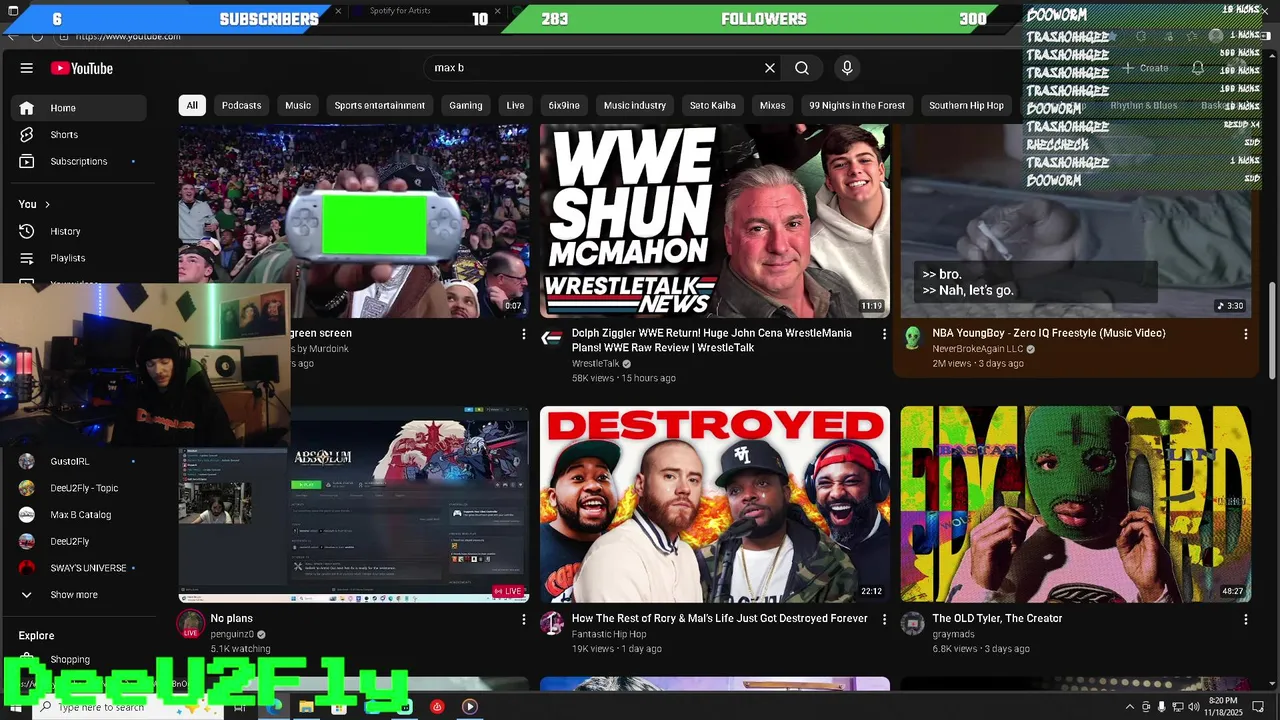Open more options for The OLD Tyler video
1280x720 pixels.
coord(1245,620)
